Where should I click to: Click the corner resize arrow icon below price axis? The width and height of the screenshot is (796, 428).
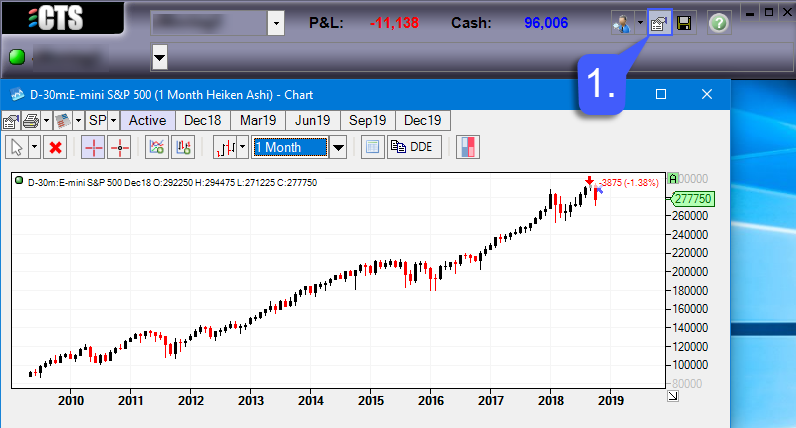click(673, 396)
